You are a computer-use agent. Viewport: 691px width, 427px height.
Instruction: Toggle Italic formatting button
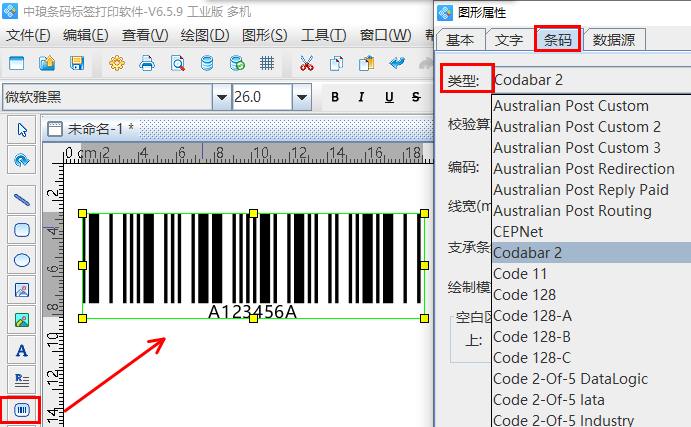click(362, 97)
